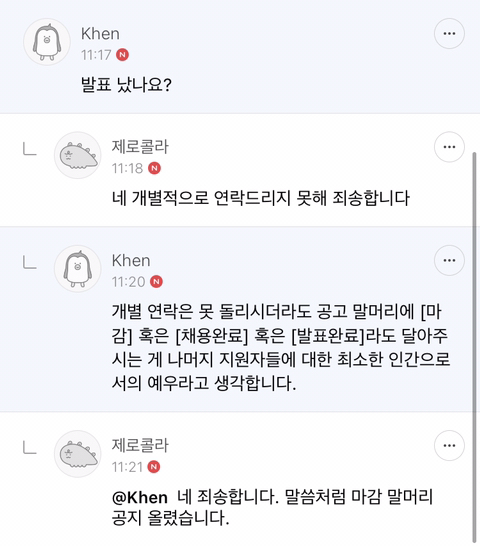The image size is (480, 546).
Task: Open more options on 11:21 제로콜라 reply
Action: [449, 445]
